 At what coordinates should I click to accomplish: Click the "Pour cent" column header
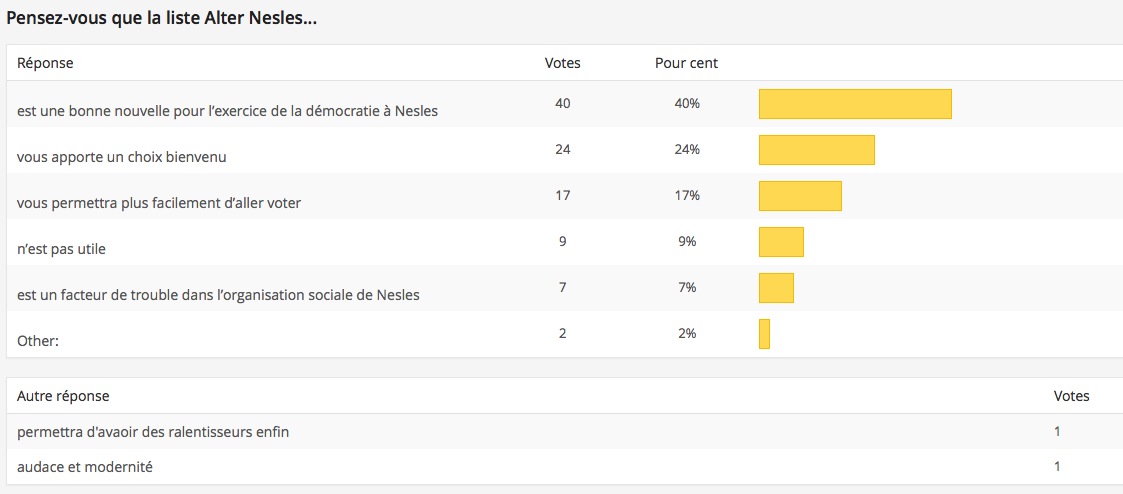[686, 63]
